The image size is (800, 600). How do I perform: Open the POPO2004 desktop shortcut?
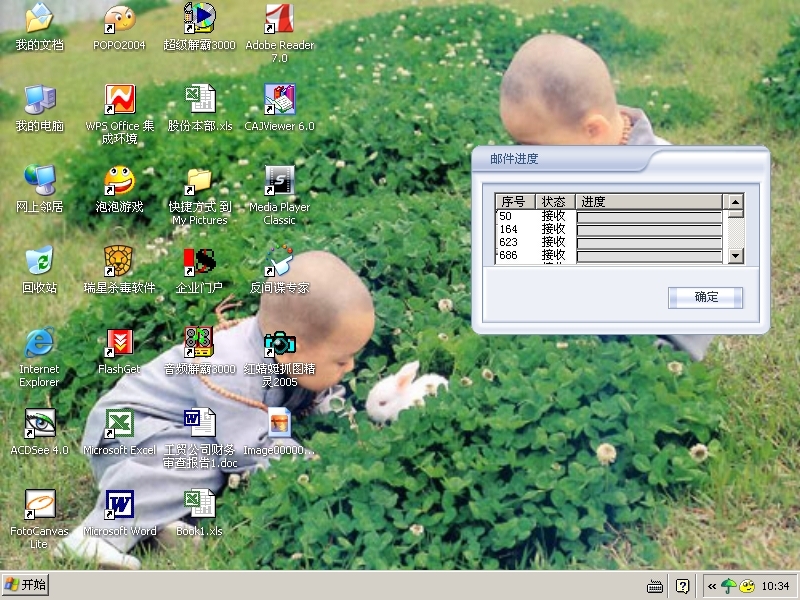[119, 19]
